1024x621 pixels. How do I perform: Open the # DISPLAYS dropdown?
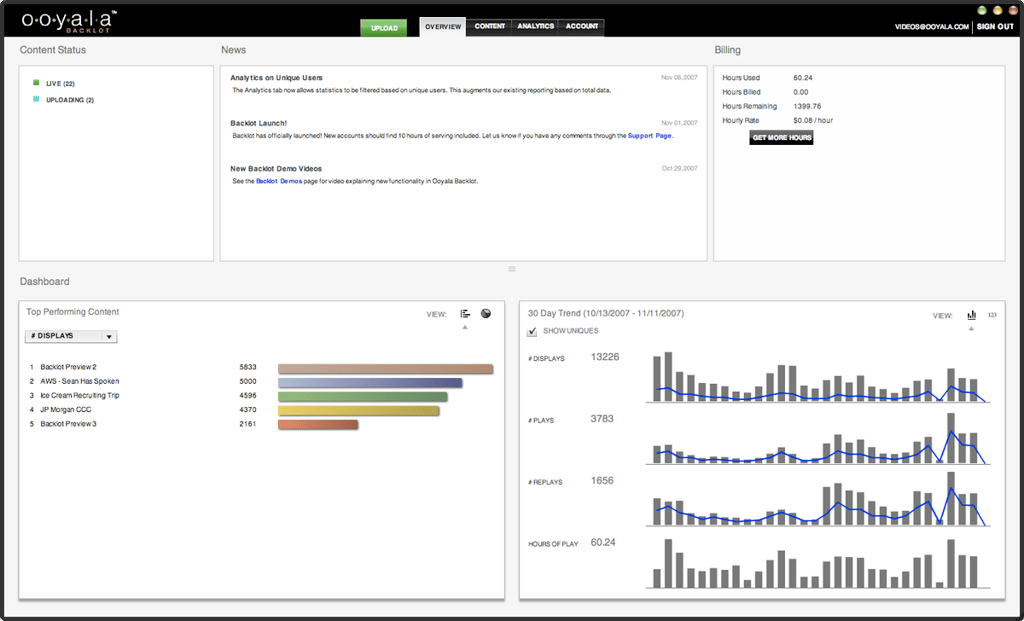[x=71, y=336]
